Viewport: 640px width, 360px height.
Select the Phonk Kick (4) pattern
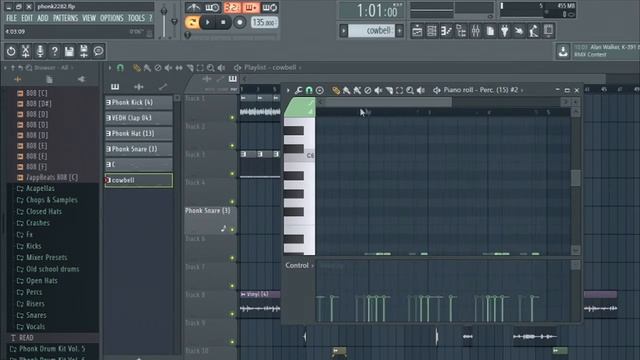pos(138,102)
